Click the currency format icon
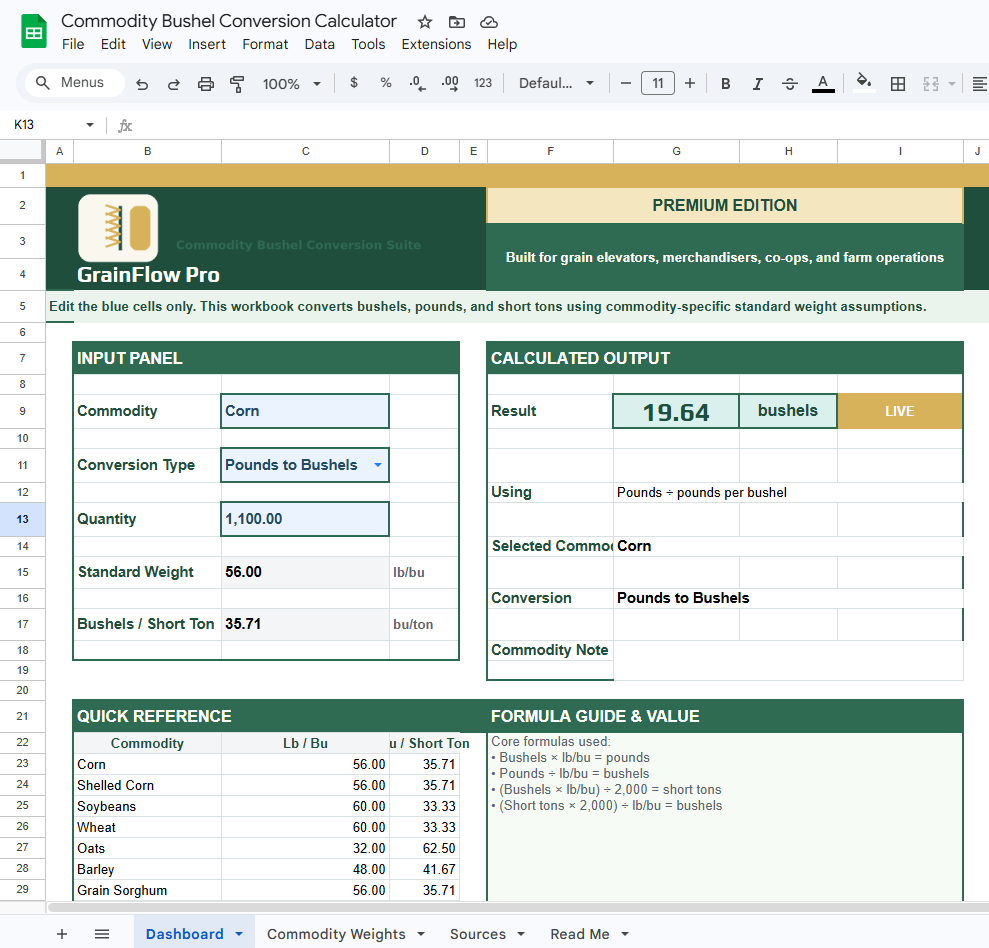This screenshot has height=948, width=989. 353,84
